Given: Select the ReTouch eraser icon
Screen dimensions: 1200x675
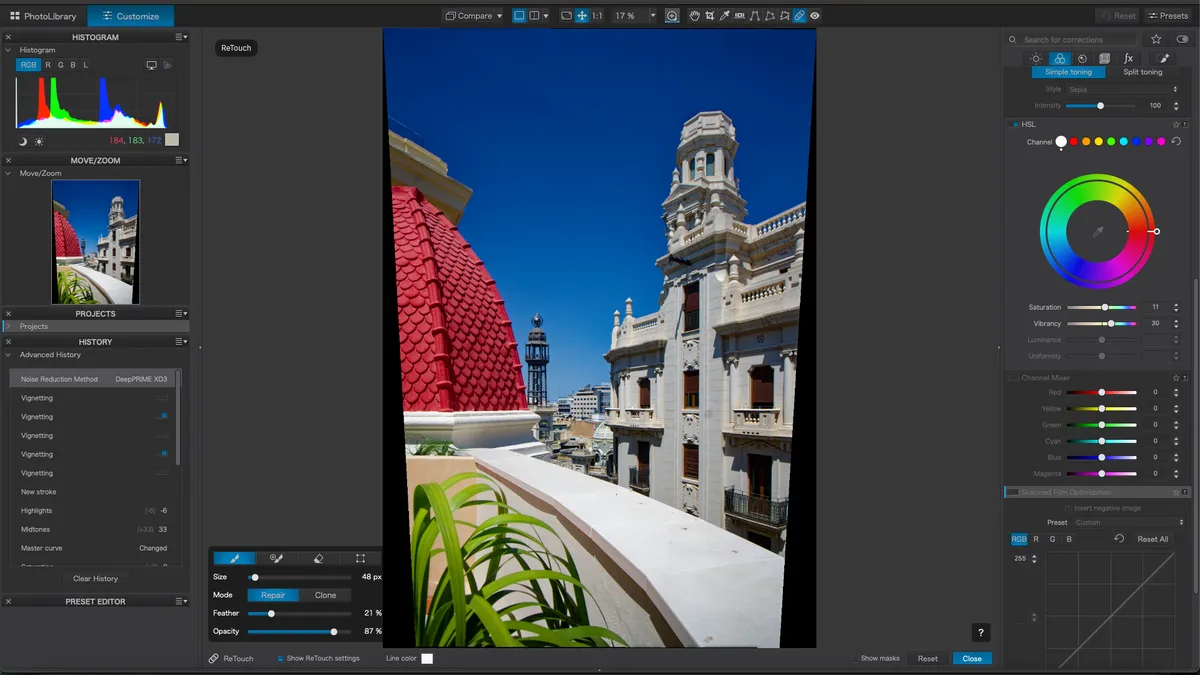Looking at the screenshot, I should (x=318, y=558).
